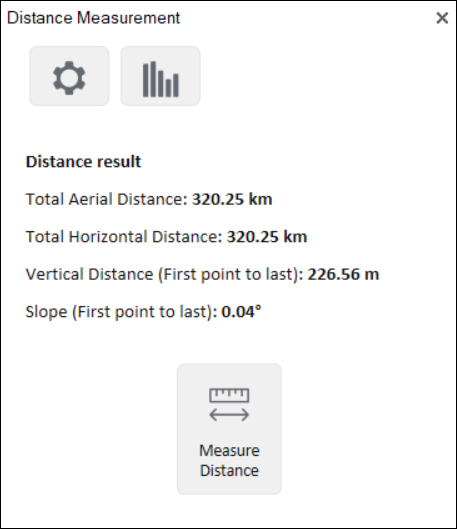Start a new Measure Distance operation
This screenshot has height=529, width=457.
(229, 429)
